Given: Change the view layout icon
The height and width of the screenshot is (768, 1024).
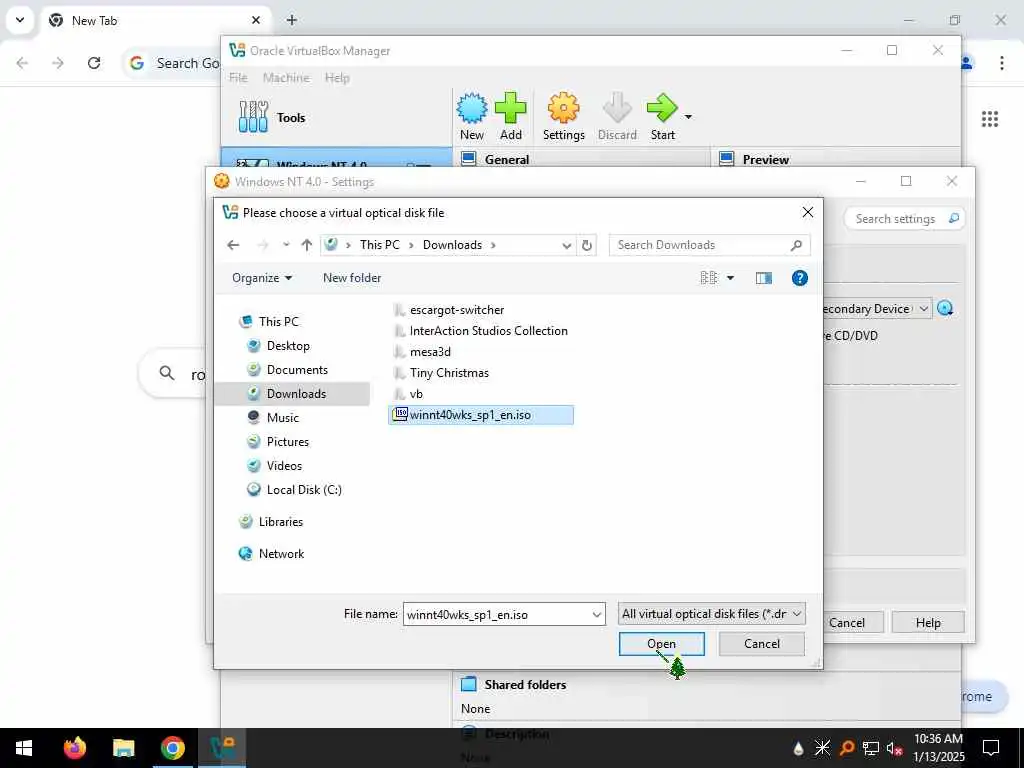Looking at the screenshot, I should [709, 278].
